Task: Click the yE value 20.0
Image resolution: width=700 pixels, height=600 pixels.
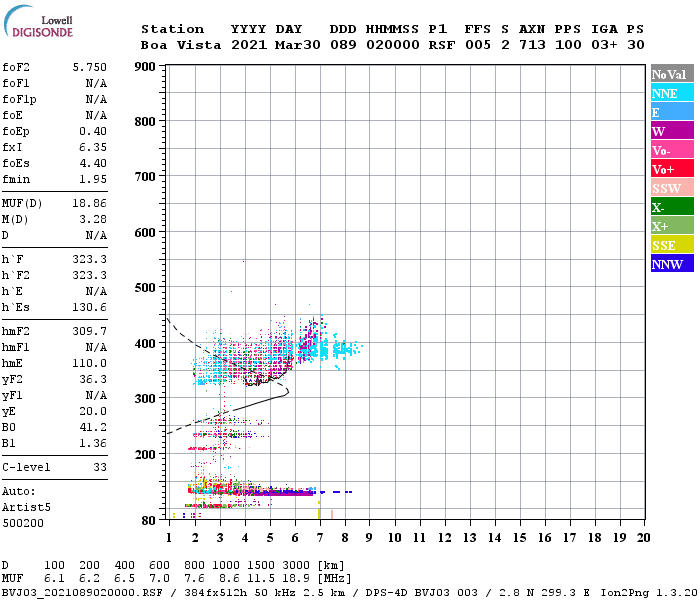Action: click(x=93, y=411)
